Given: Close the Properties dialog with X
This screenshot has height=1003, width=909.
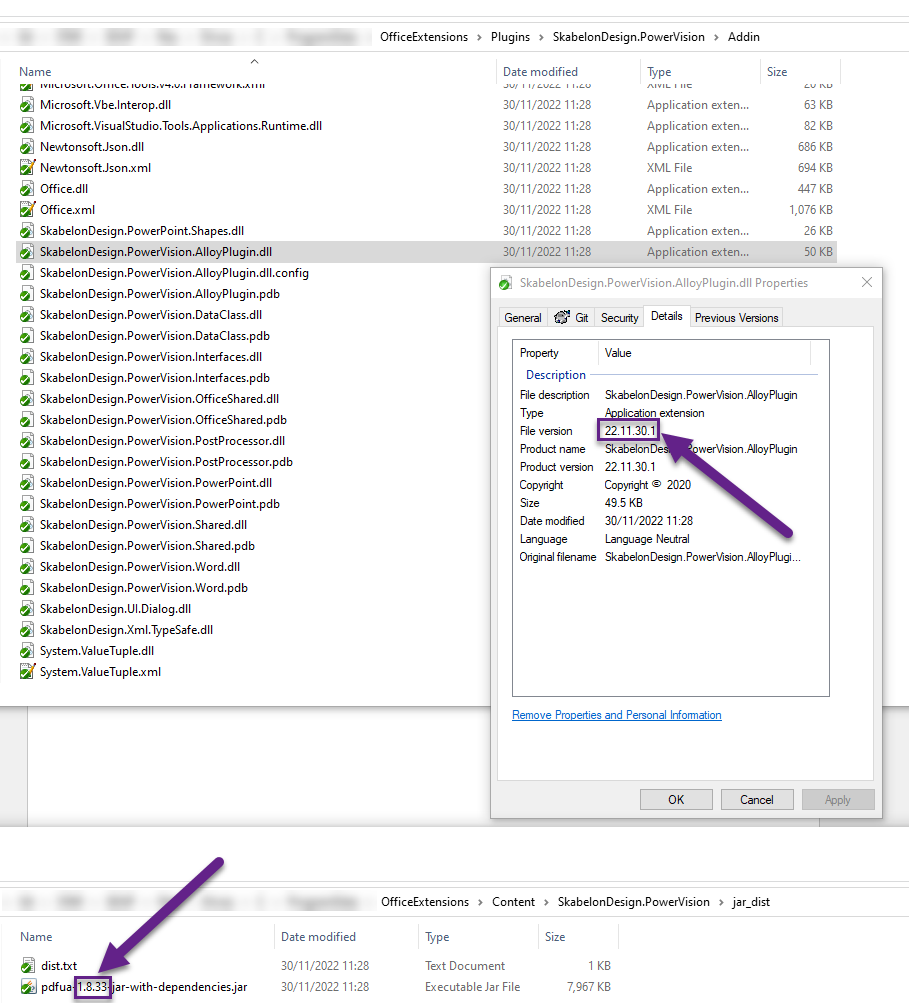Looking at the screenshot, I should pos(867,282).
